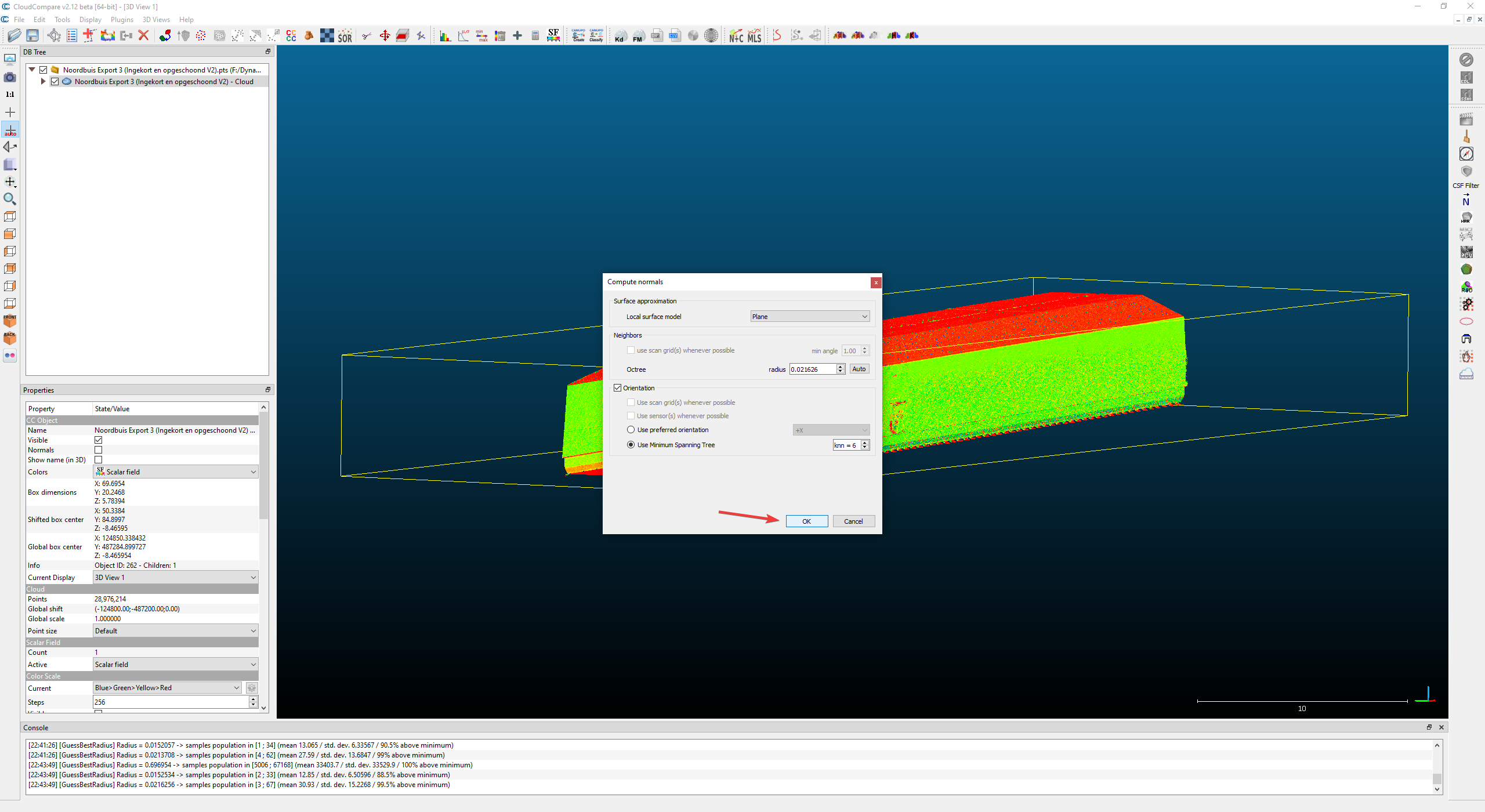This screenshot has width=1485, height=812.
Task: Click the Steps value field 256
Action: (171, 702)
